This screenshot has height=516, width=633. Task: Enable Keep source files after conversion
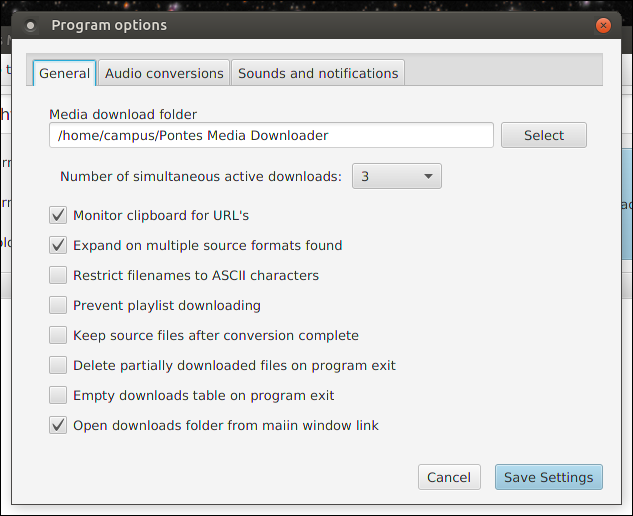pyautogui.click(x=58, y=335)
